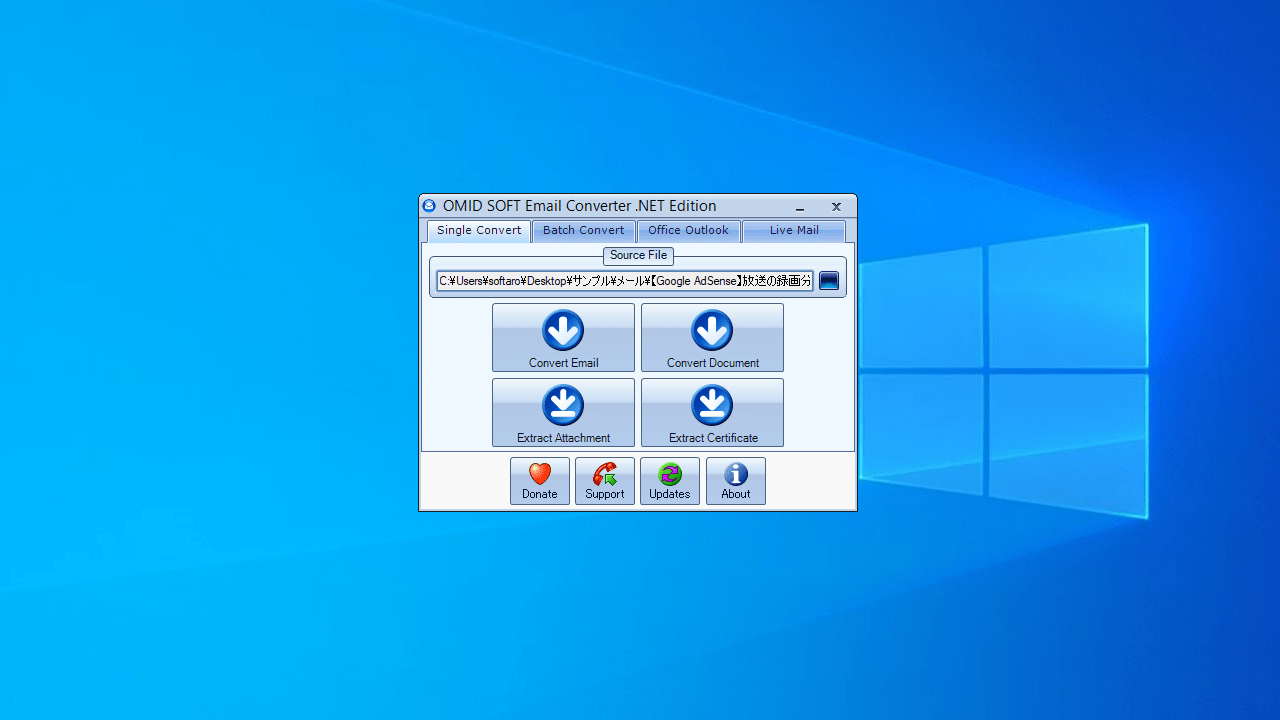Click the Source File path field
This screenshot has width=1280, height=720.
(625, 281)
